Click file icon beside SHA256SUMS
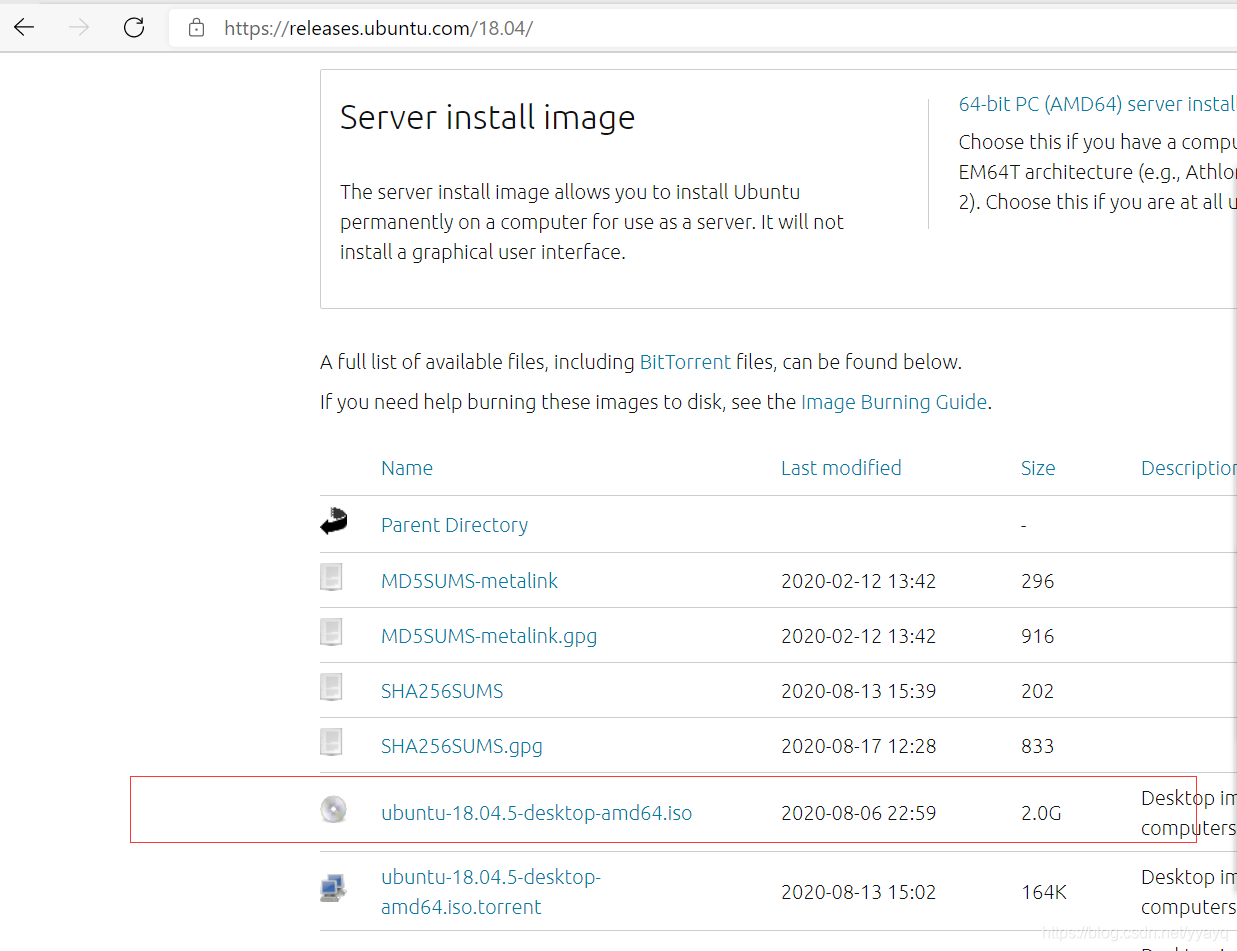 [331, 687]
